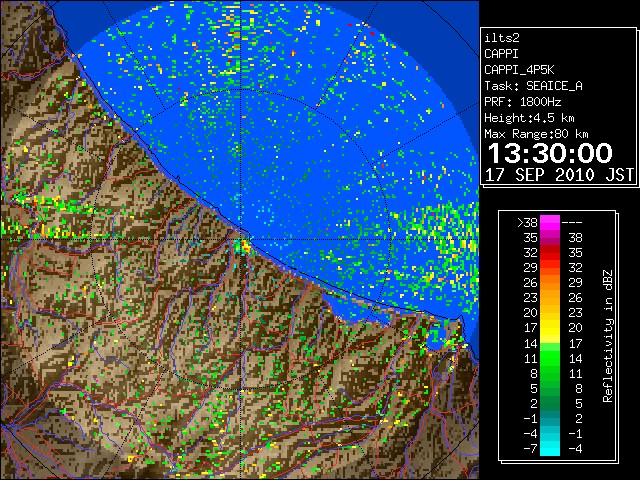Click the 'Height:4.5 km' text
Screen dimensions: 640x480
point(529,118)
